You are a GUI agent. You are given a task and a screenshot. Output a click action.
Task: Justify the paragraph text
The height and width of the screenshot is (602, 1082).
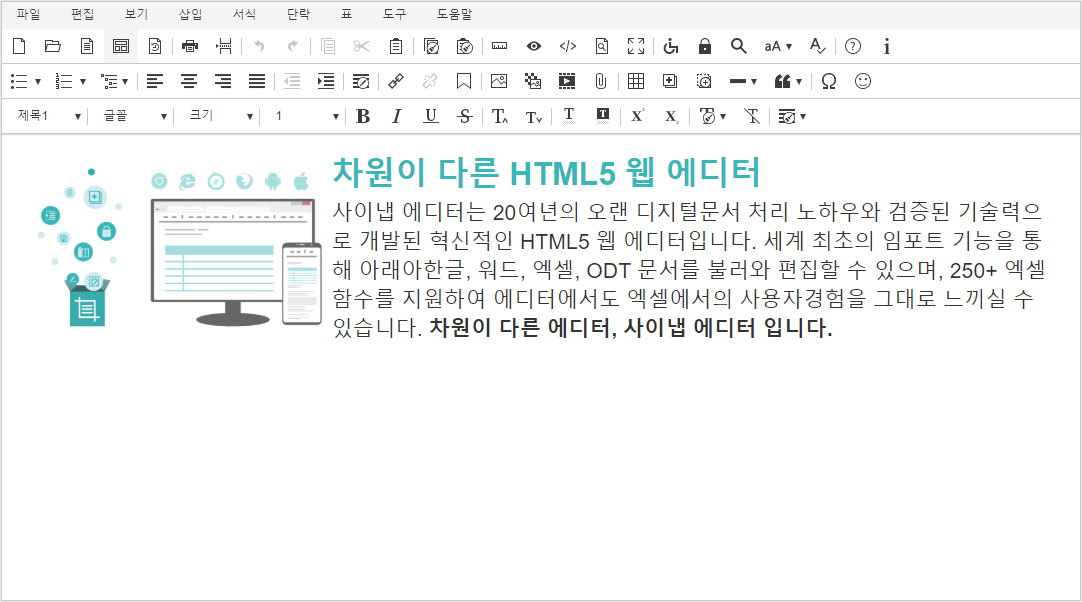(257, 81)
